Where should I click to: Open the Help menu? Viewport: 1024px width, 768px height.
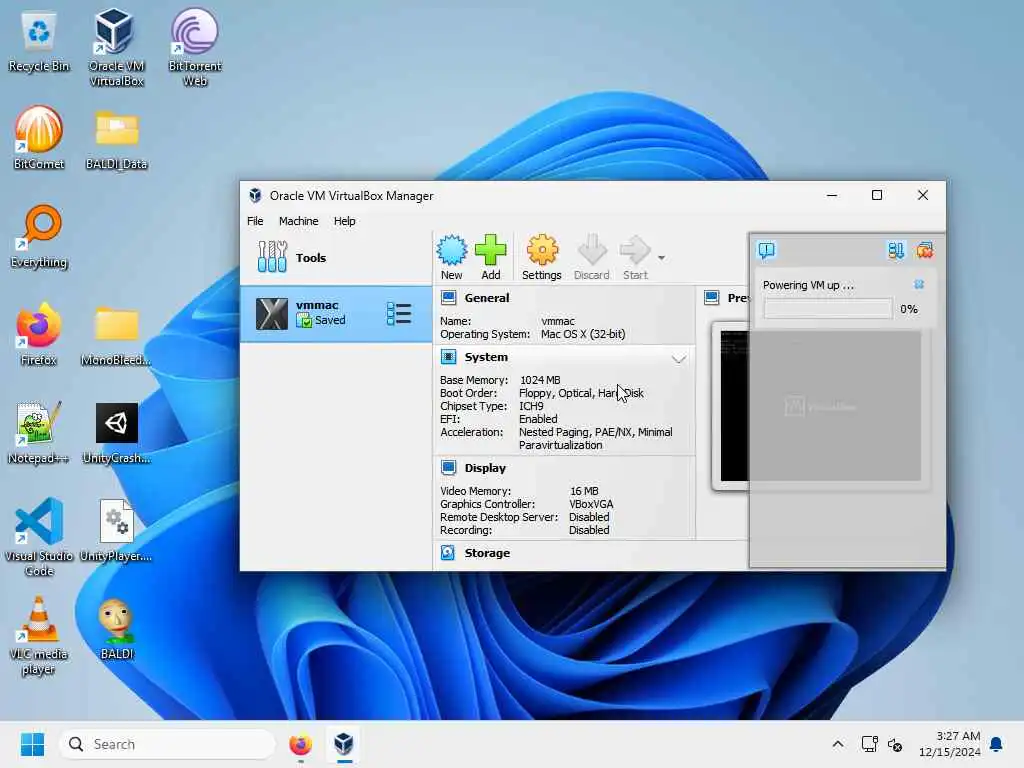click(345, 221)
